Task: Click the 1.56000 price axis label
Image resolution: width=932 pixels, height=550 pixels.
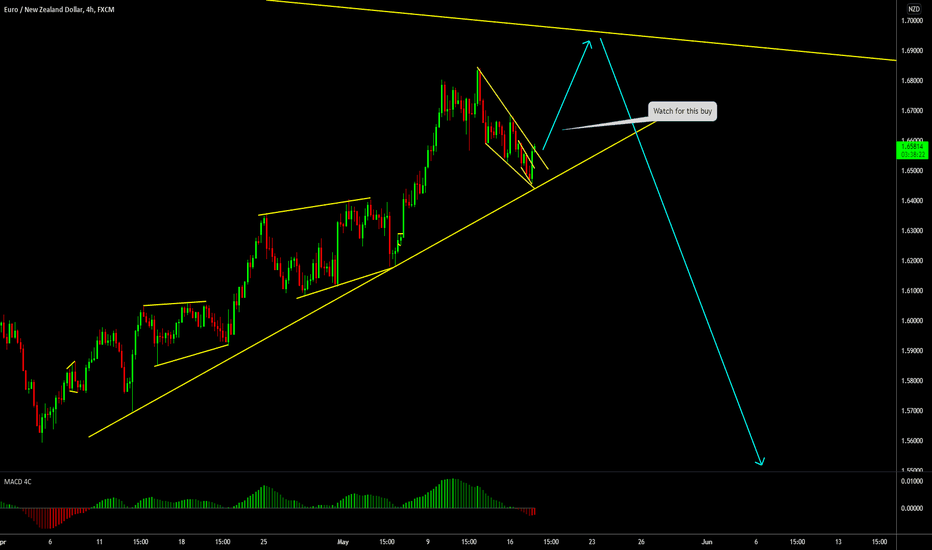Action: click(x=912, y=441)
